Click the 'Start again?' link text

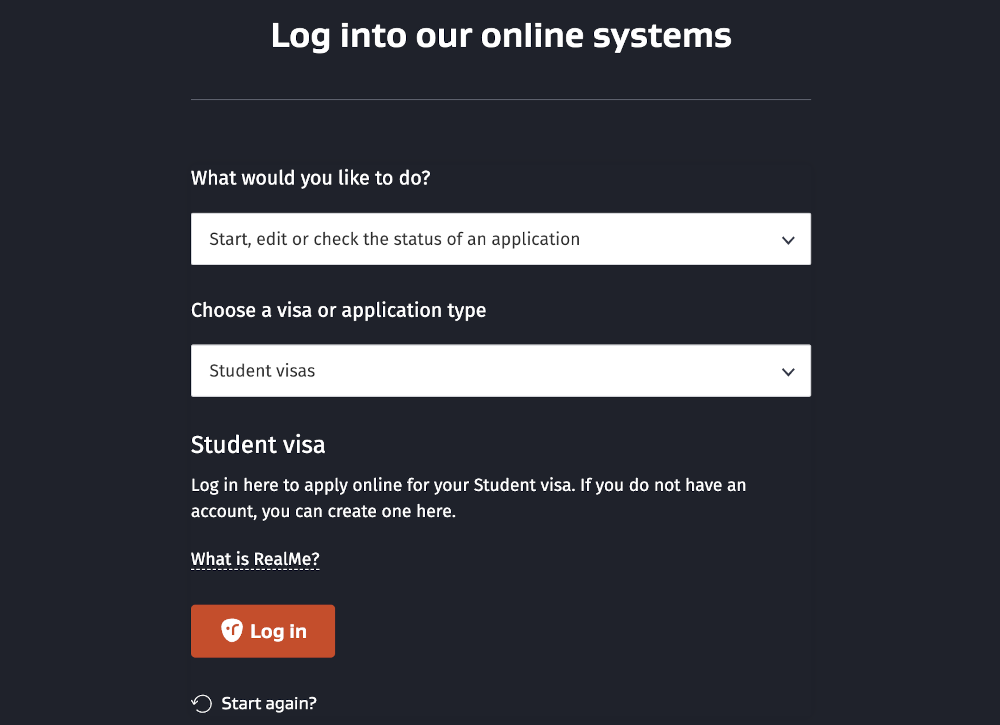coord(269,703)
